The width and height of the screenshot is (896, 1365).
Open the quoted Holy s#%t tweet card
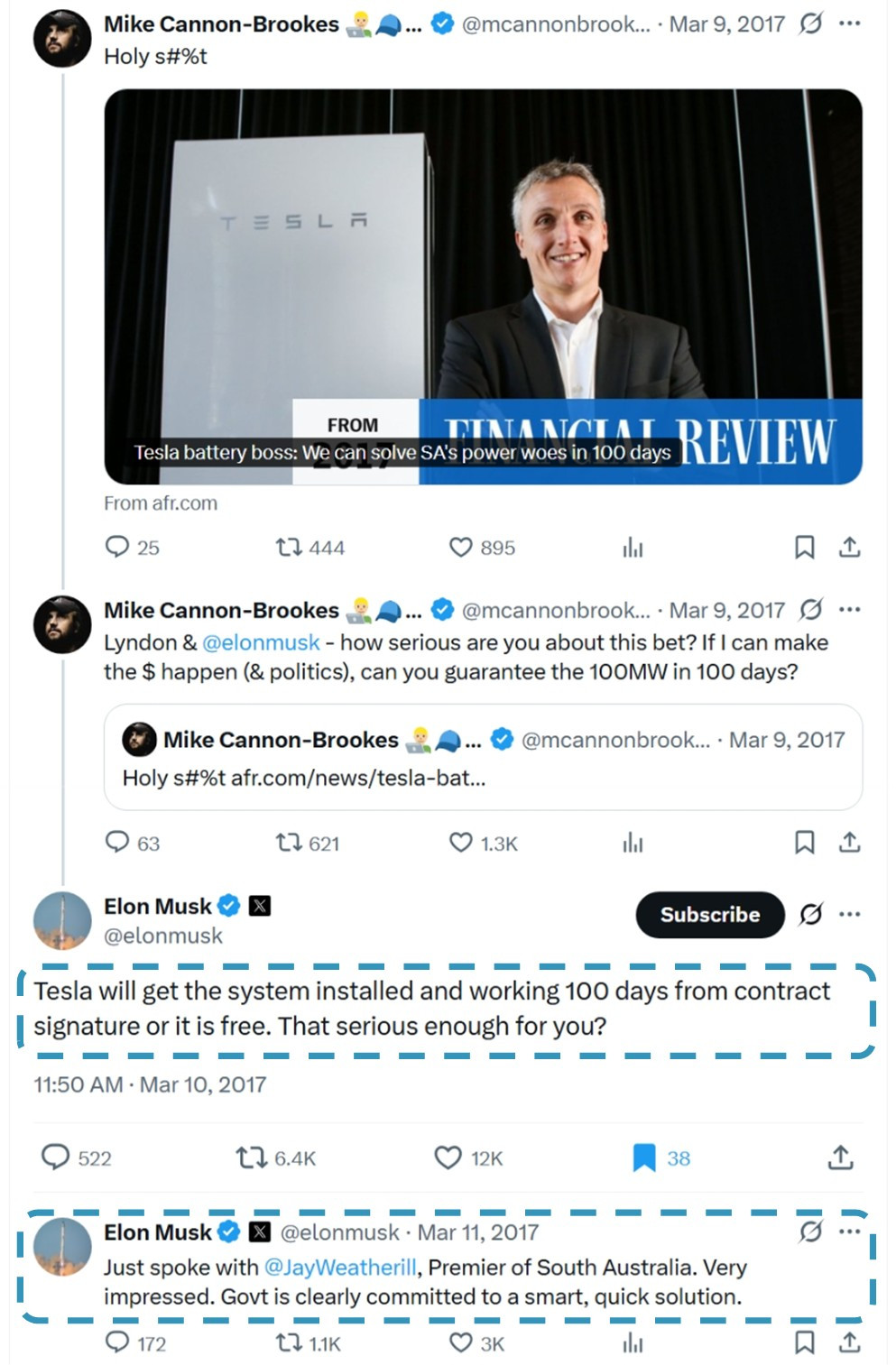click(x=483, y=757)
